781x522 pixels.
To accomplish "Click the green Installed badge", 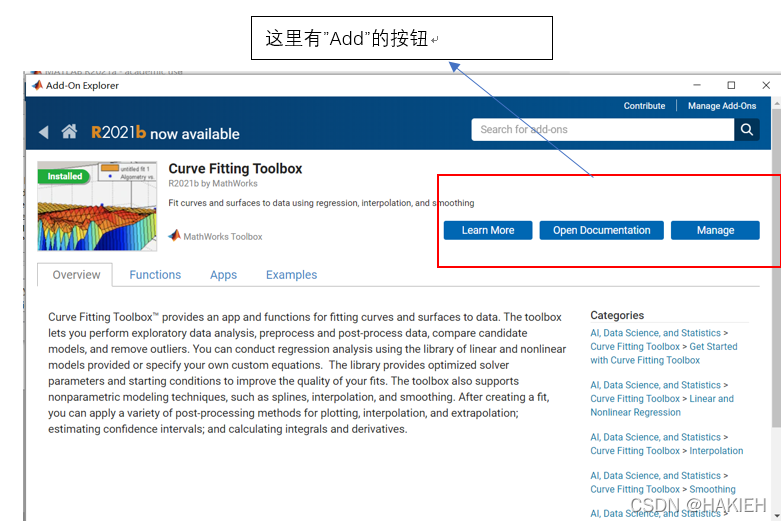I will pos(64,176).
